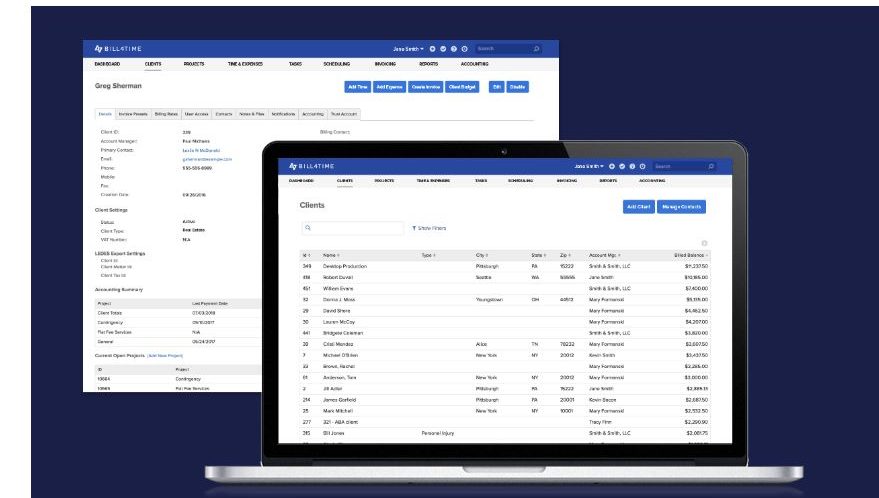Sort clients by the Account Mgr column header
The height and width of the screenshot is (498, 879).
point(604,255)
